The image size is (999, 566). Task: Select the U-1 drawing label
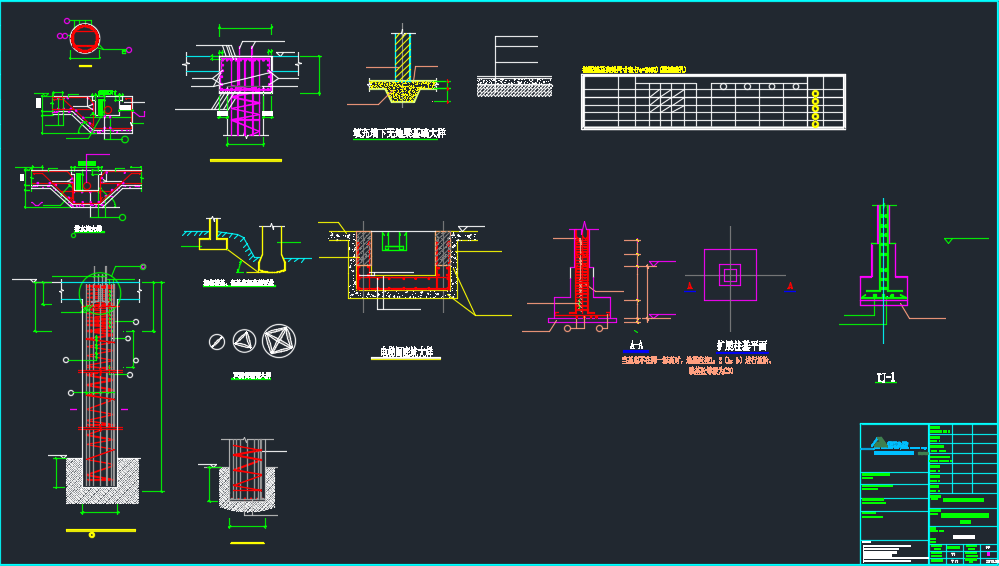886,377
